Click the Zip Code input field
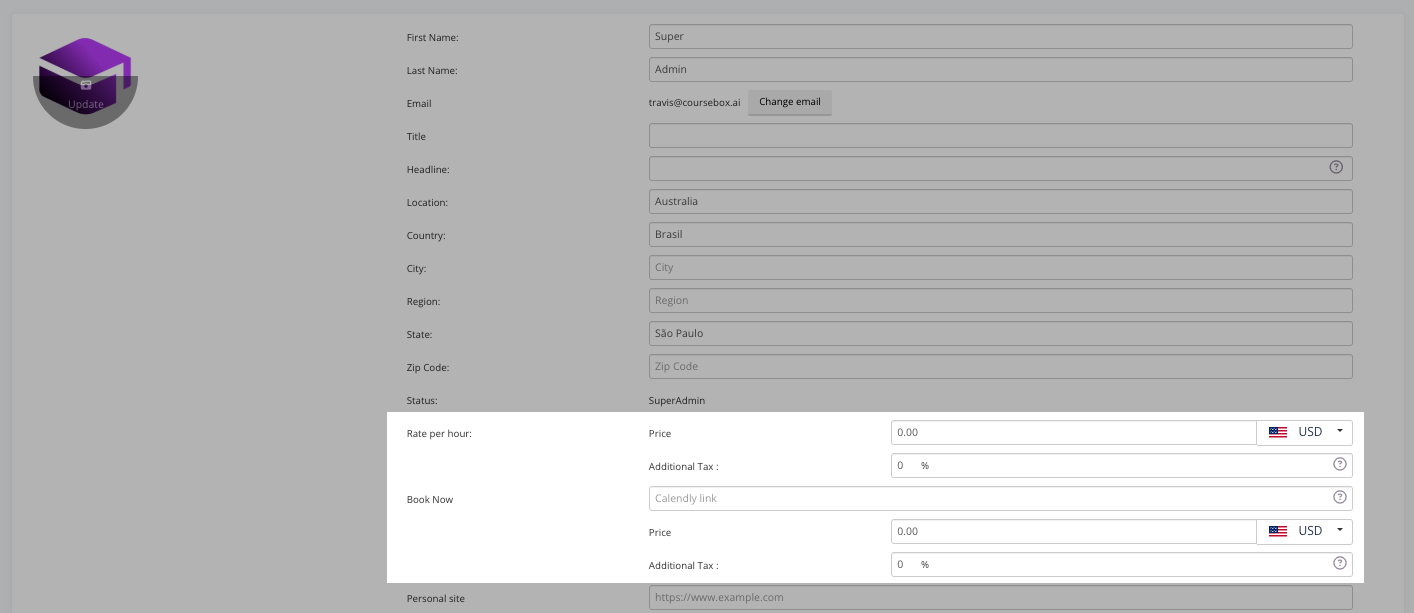 pyautogui.click(x=1000, y=367)
